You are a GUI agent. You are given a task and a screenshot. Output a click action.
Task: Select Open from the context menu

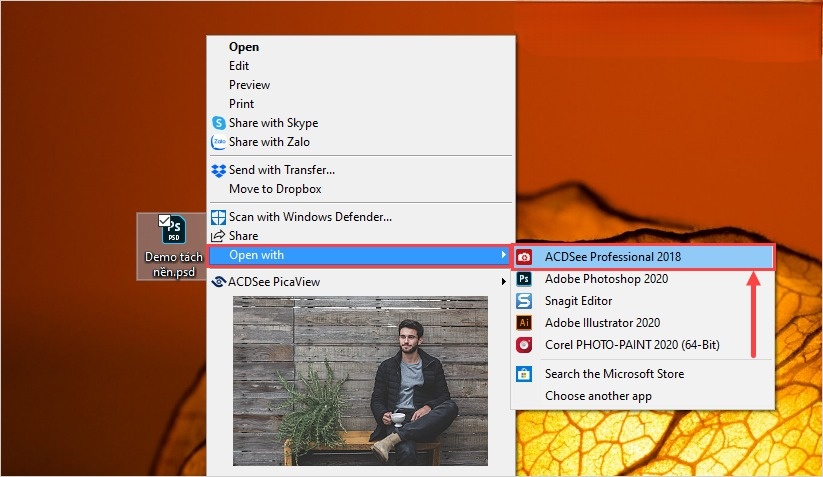(x=244, y=47)
